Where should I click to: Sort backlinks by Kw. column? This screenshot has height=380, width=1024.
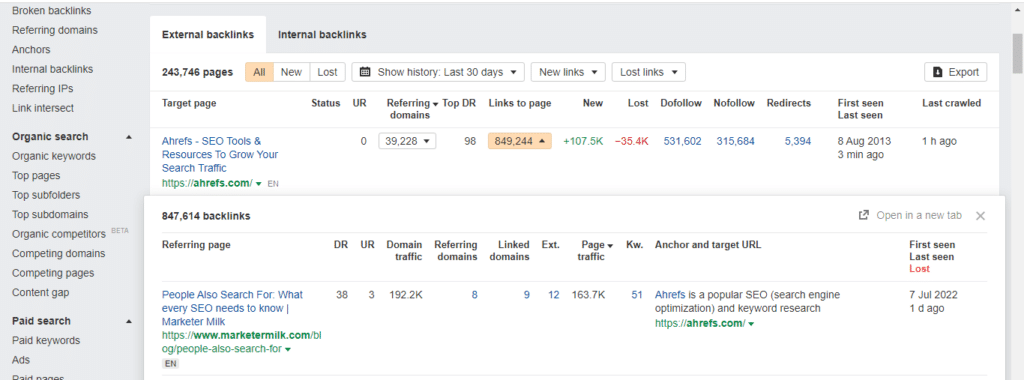[x=634, y=245]
